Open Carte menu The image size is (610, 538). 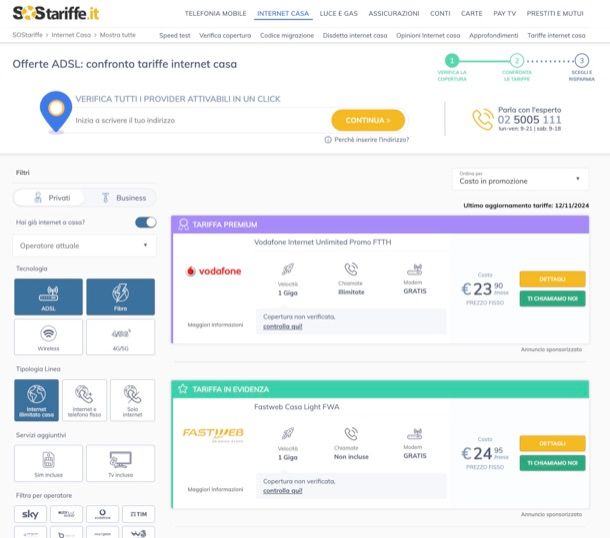coord(472,14)
